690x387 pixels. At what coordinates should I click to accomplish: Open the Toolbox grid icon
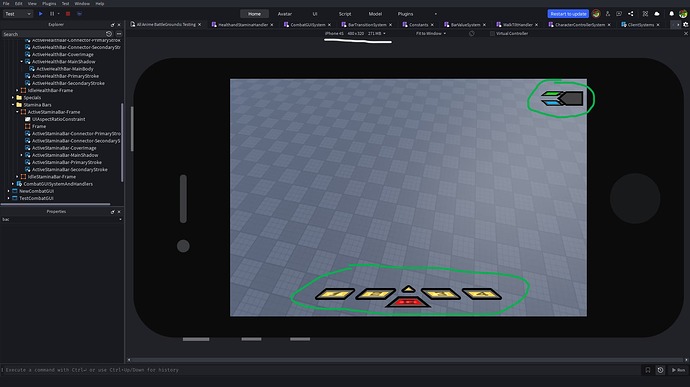point(645,14)
